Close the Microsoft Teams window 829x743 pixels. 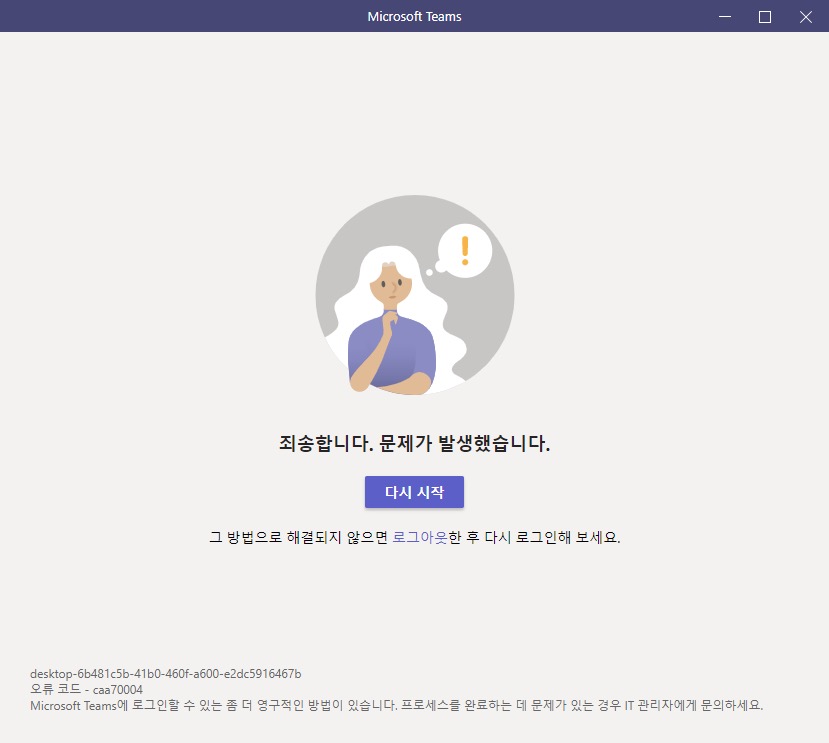tap(806, 16)
